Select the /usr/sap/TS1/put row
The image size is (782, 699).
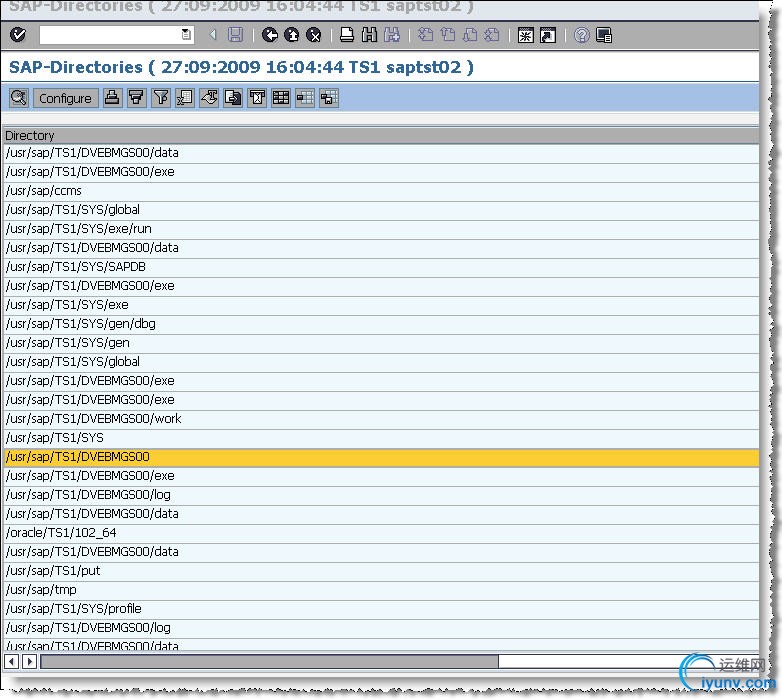[381, 571]
